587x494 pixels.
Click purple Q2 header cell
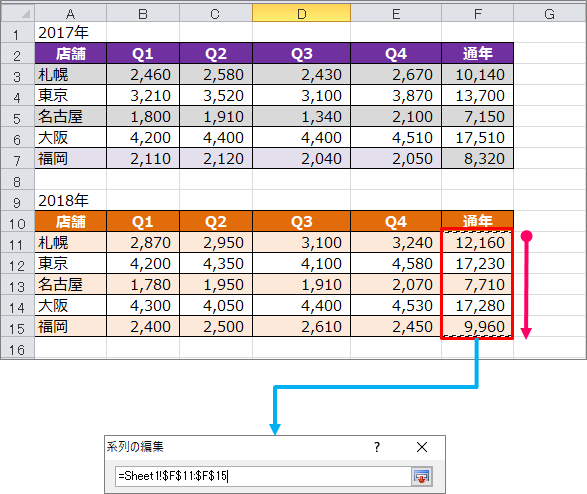pyautogui.click(x=216, y=53)
